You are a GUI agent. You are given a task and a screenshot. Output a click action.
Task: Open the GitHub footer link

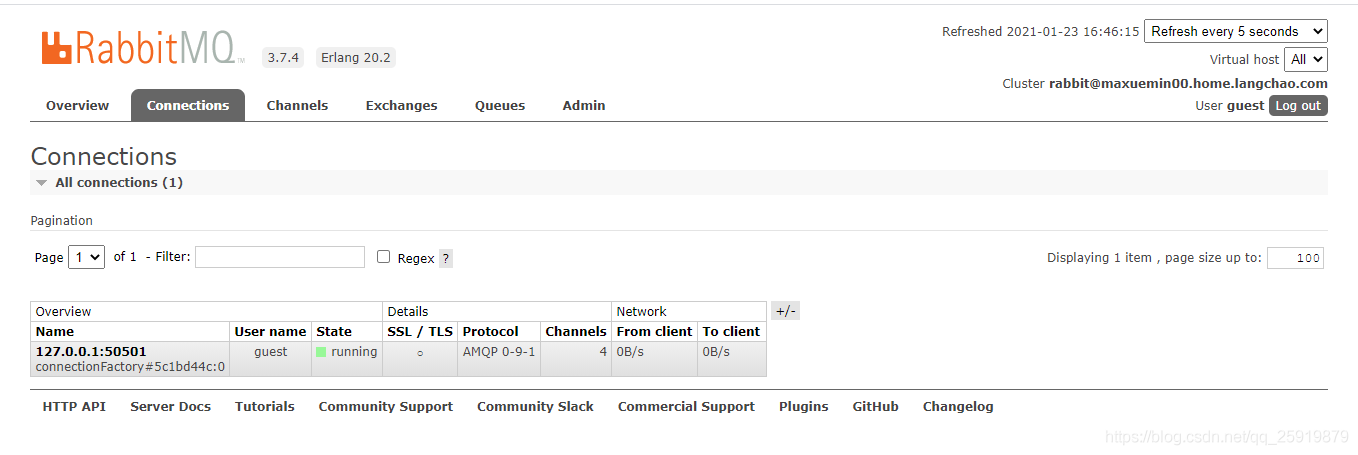[875, 406]
